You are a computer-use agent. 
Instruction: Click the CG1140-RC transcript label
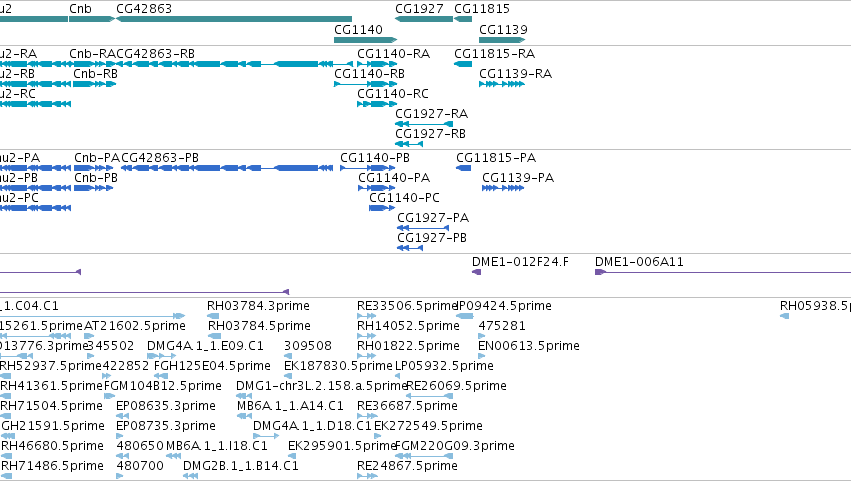pos(393,94)
